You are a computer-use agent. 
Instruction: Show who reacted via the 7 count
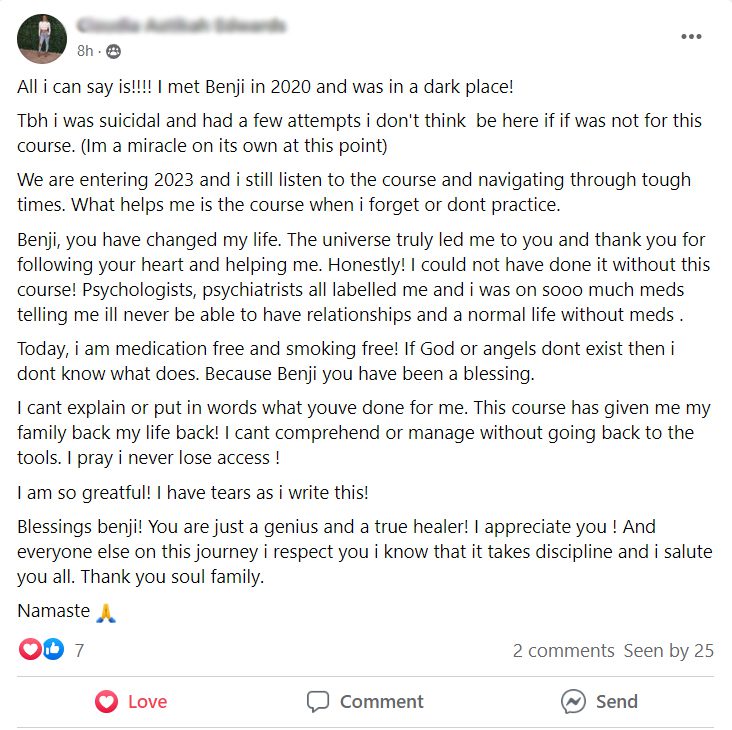79,650
